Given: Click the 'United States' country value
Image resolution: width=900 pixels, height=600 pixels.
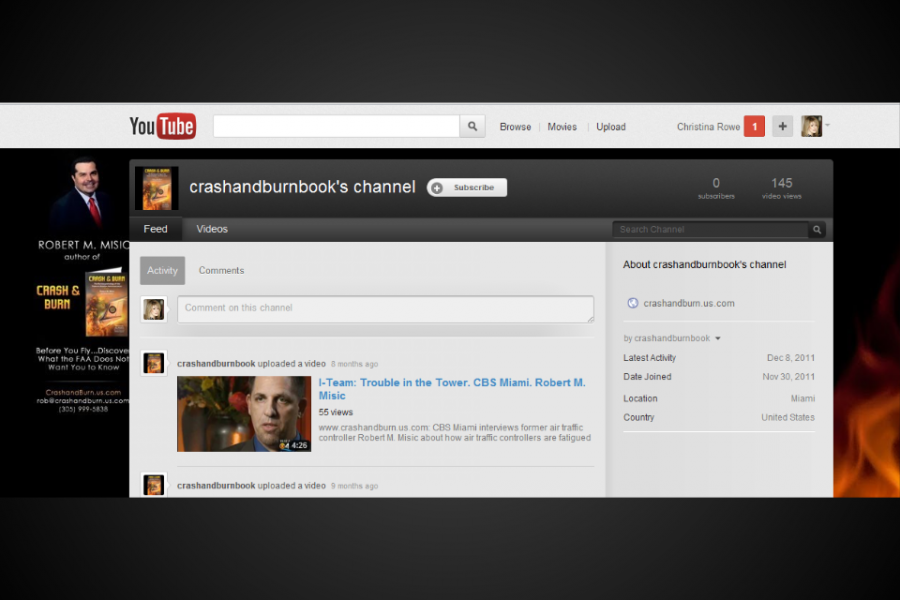Looking at the screenshot, I should point(788,417).
